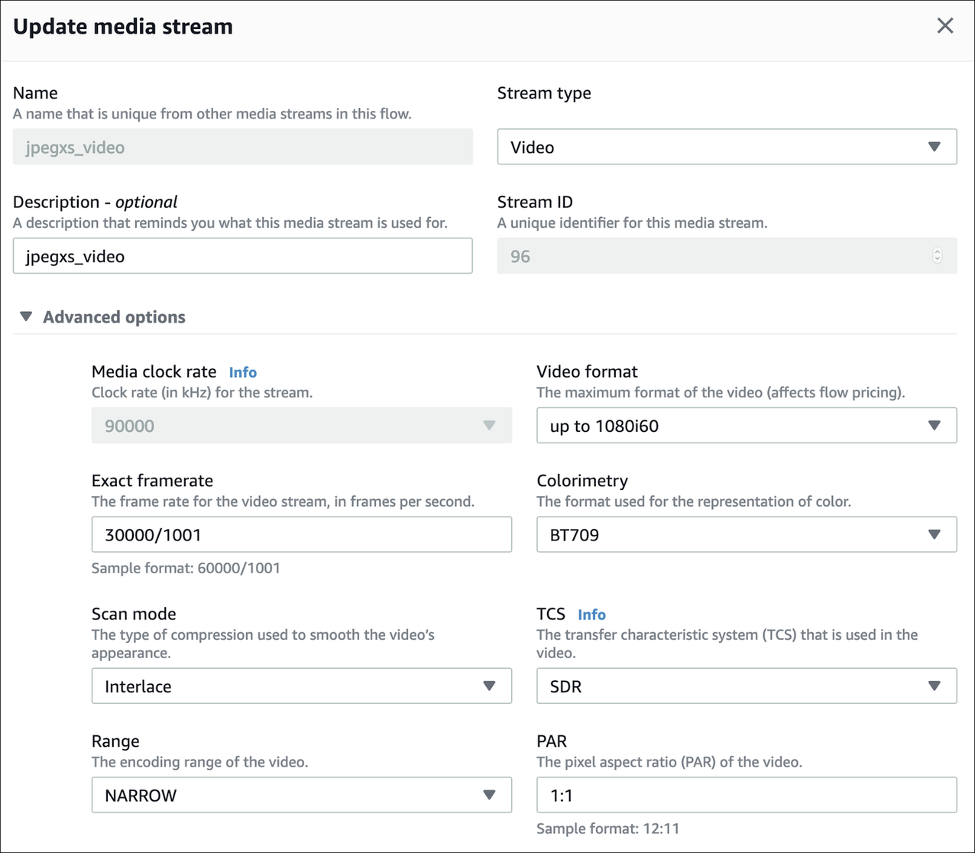Click the Stream ID stepper arrows

coord(937,256)
